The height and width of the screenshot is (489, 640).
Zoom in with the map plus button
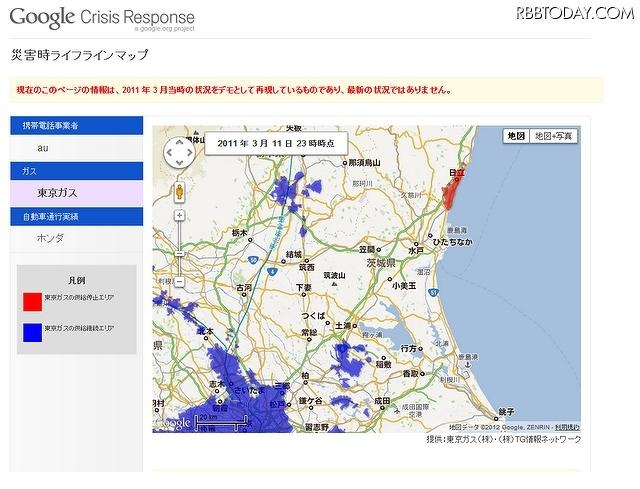[x=179, y=215]
